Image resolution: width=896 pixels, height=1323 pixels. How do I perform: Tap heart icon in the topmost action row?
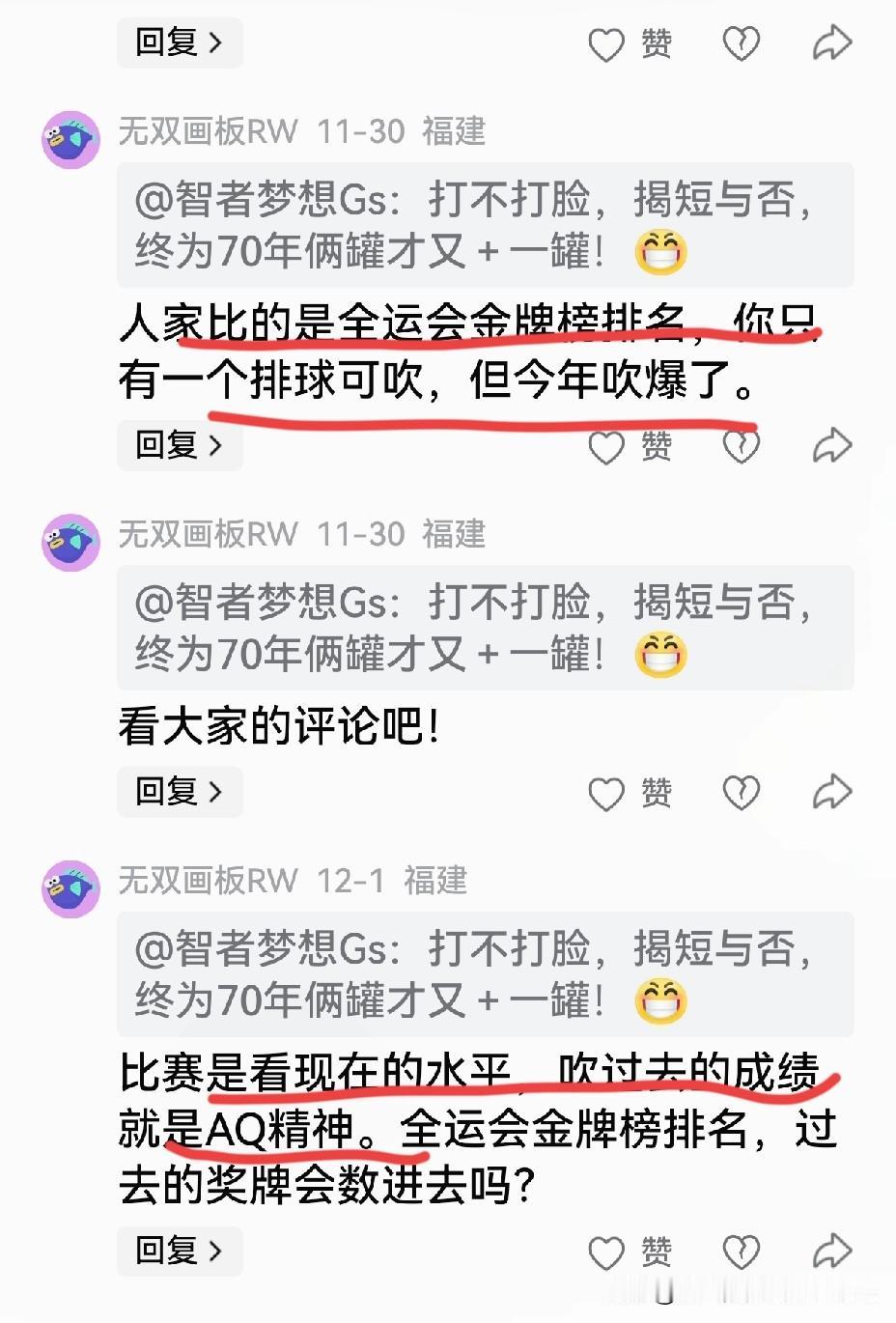point(606,44)
